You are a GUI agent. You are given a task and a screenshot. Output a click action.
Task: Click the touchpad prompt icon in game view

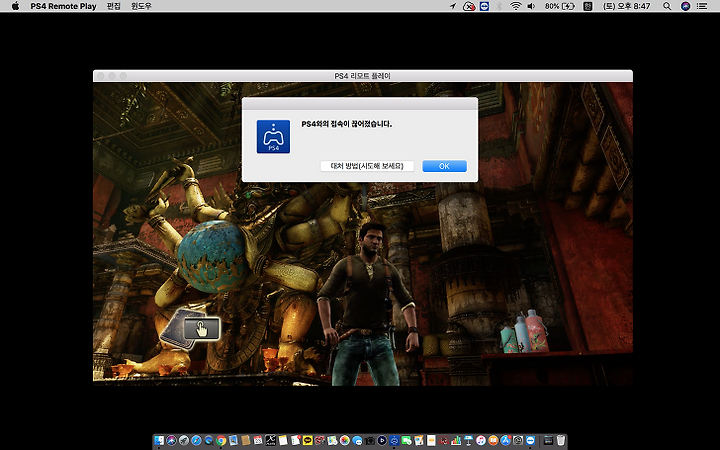pos(202,329)
